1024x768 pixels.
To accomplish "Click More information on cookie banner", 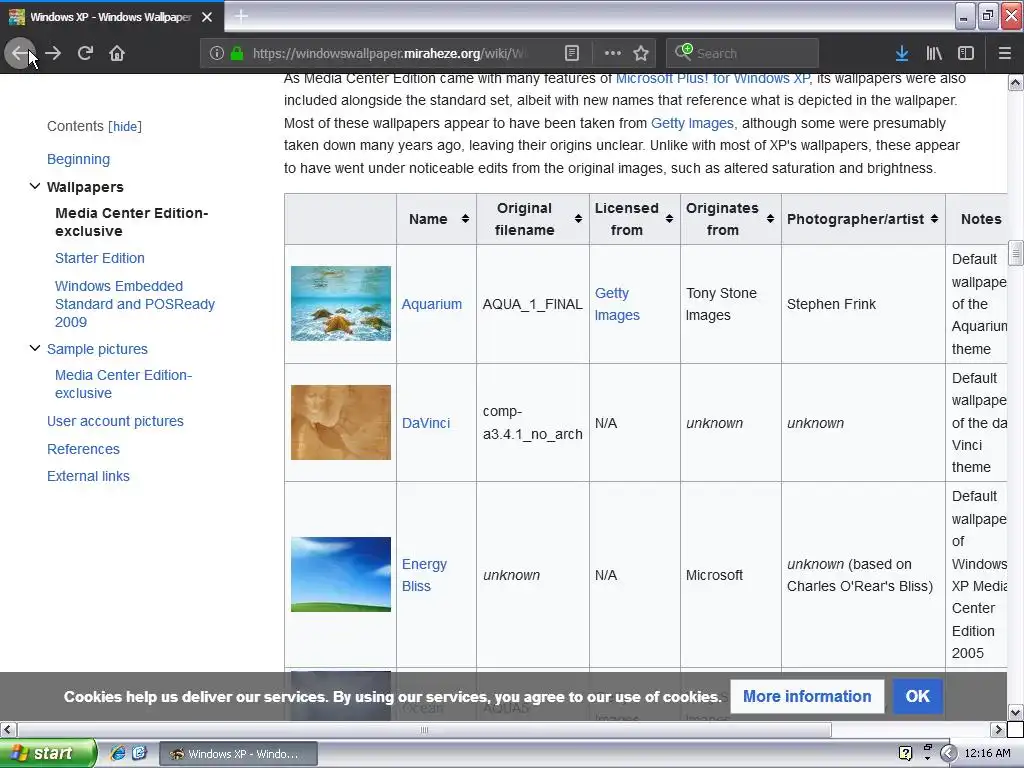I will (807, 696).
